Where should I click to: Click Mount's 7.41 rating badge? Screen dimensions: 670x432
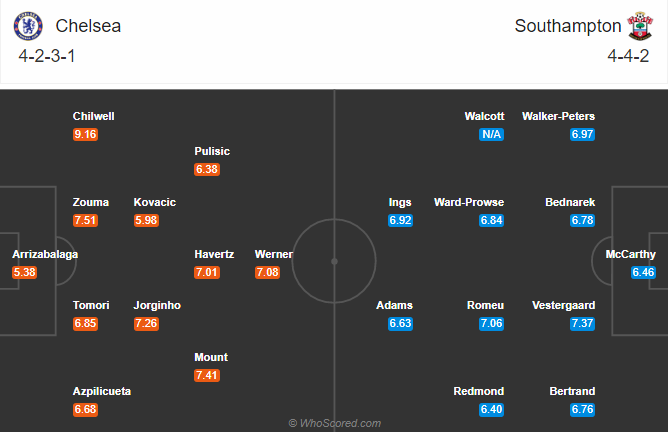point(207,375)
